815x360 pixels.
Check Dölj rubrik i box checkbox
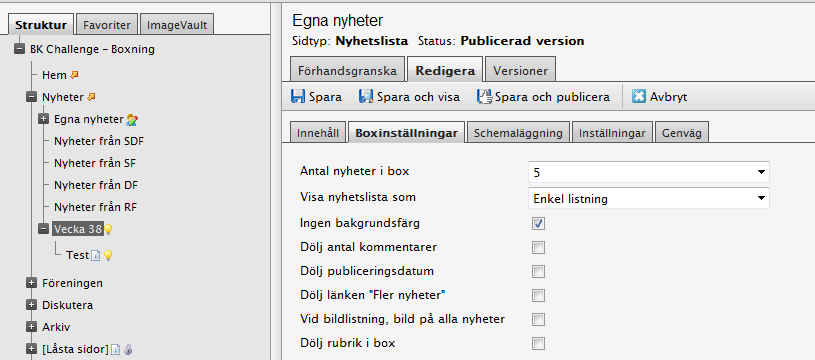(538, 343)
